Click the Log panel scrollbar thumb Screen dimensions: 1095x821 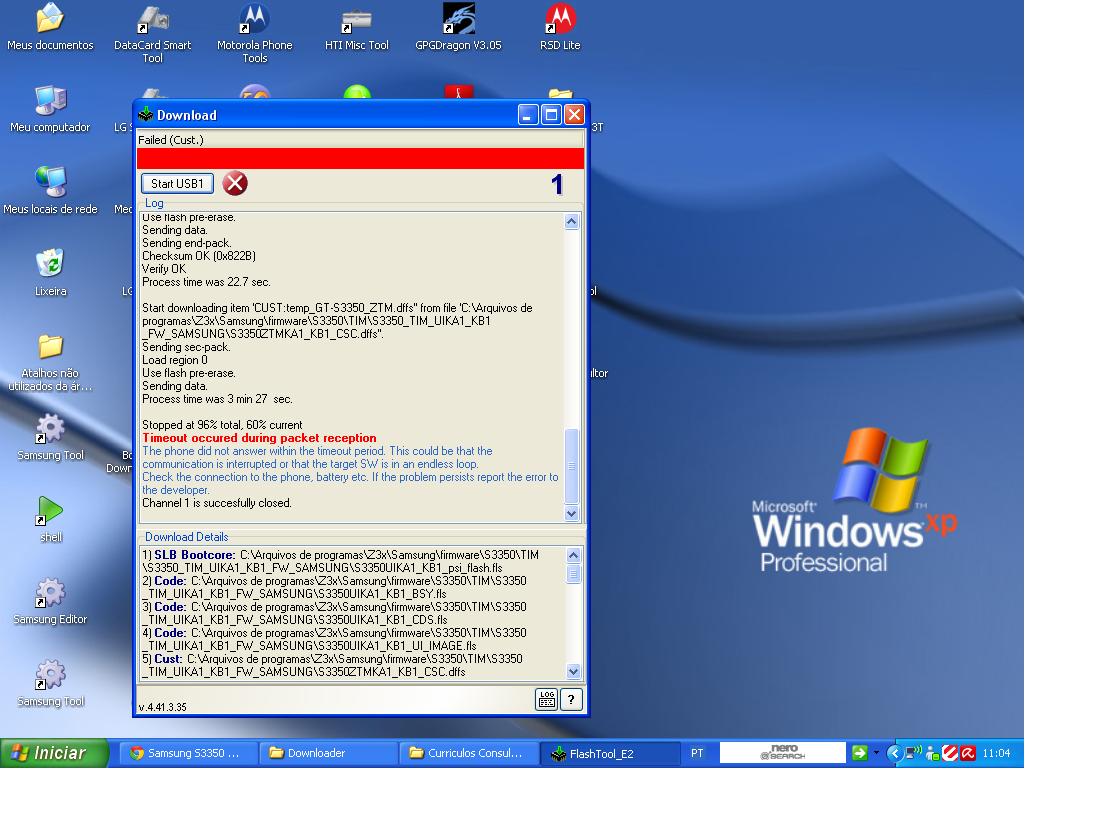[571, 465]
